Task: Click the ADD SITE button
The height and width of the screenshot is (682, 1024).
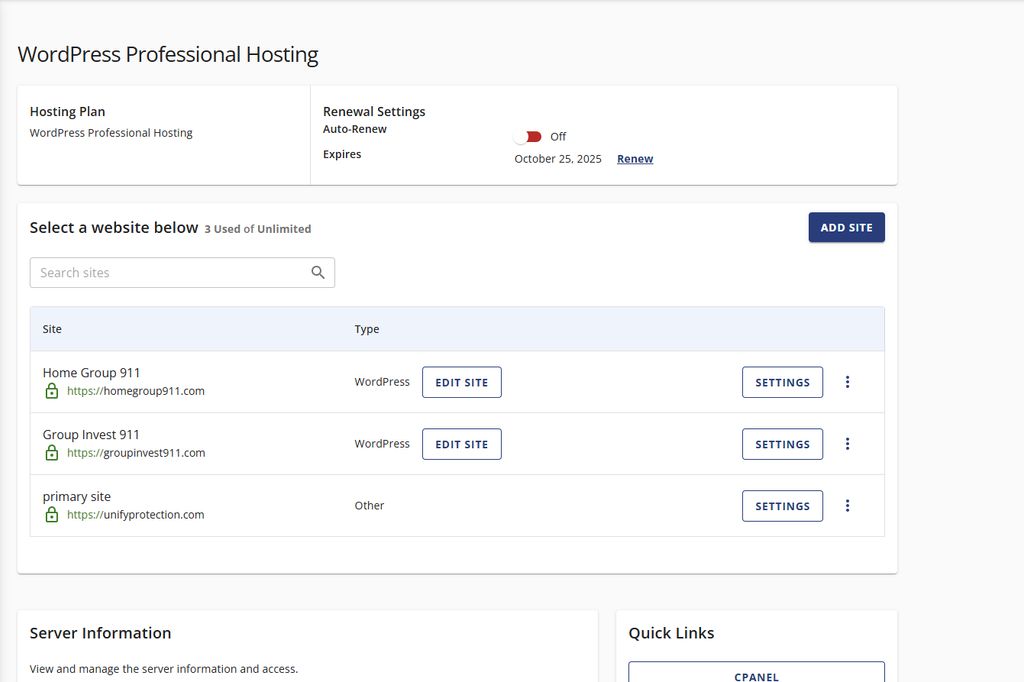Action: (846, 227)
